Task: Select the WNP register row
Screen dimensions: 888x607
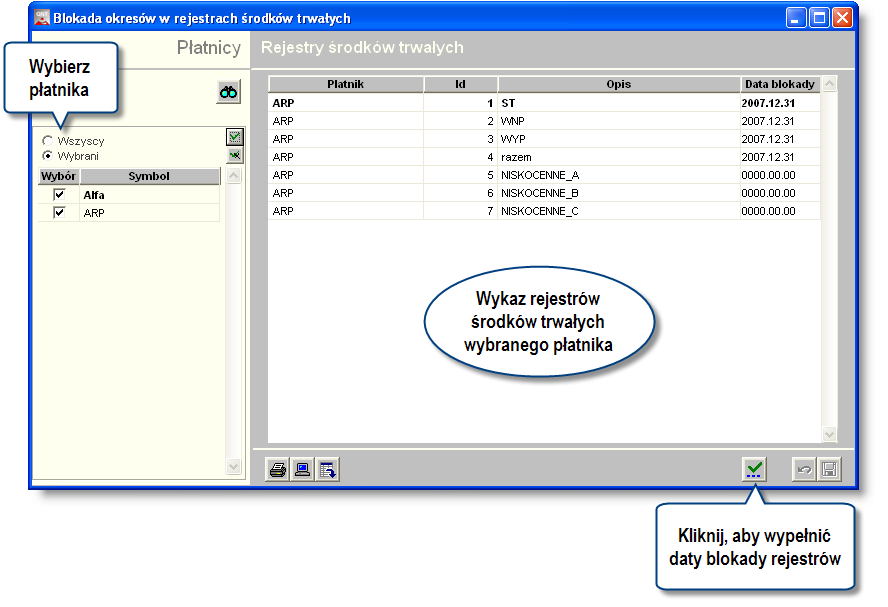Action: (x=544, y=121)
